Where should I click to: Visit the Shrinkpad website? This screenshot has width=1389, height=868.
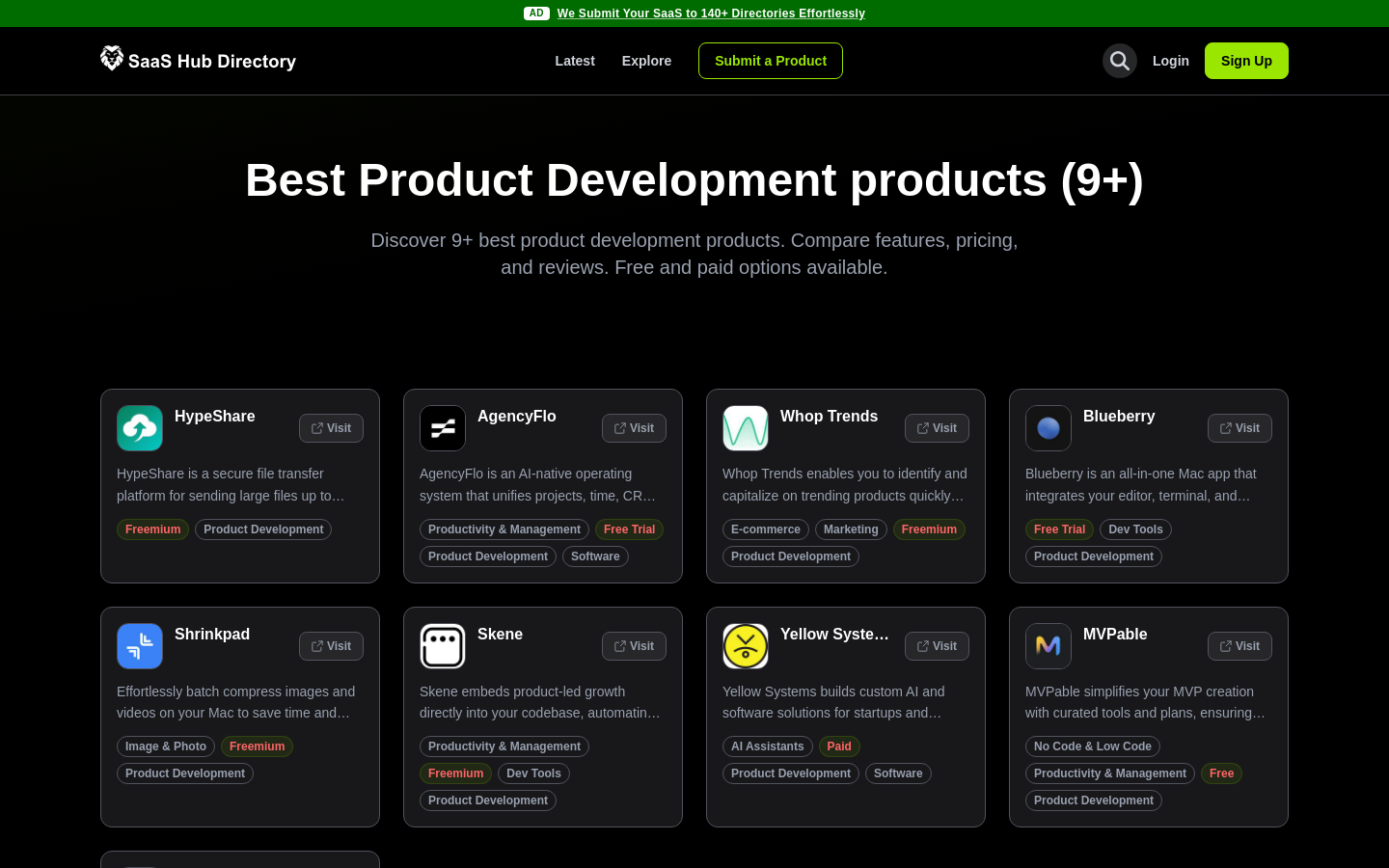331,646
